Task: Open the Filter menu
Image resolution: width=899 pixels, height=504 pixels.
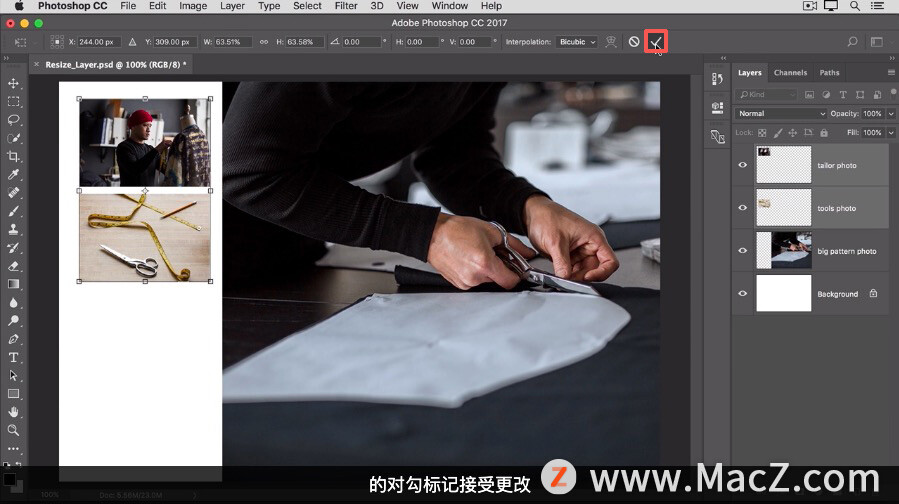Action: (x=346, y=6)
